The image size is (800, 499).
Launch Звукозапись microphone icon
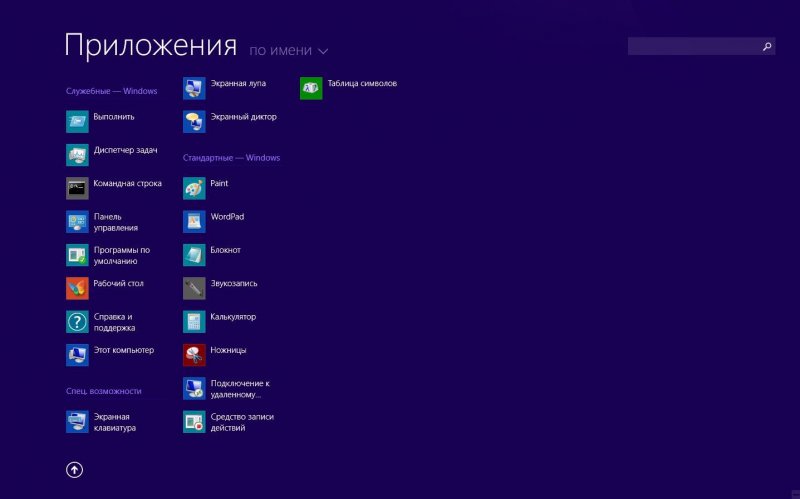point(194,288)
